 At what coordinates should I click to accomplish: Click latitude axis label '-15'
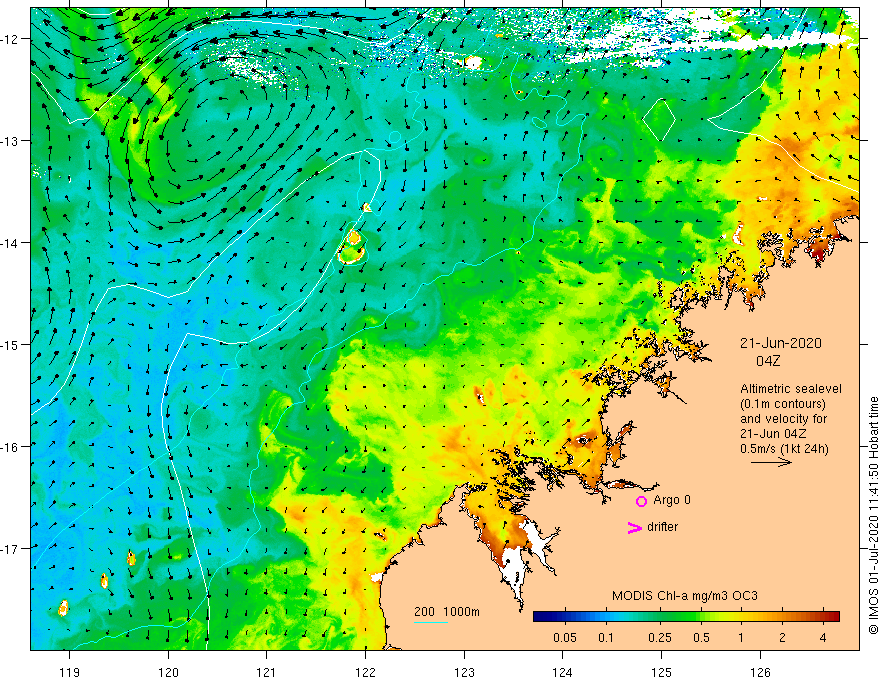10,345
